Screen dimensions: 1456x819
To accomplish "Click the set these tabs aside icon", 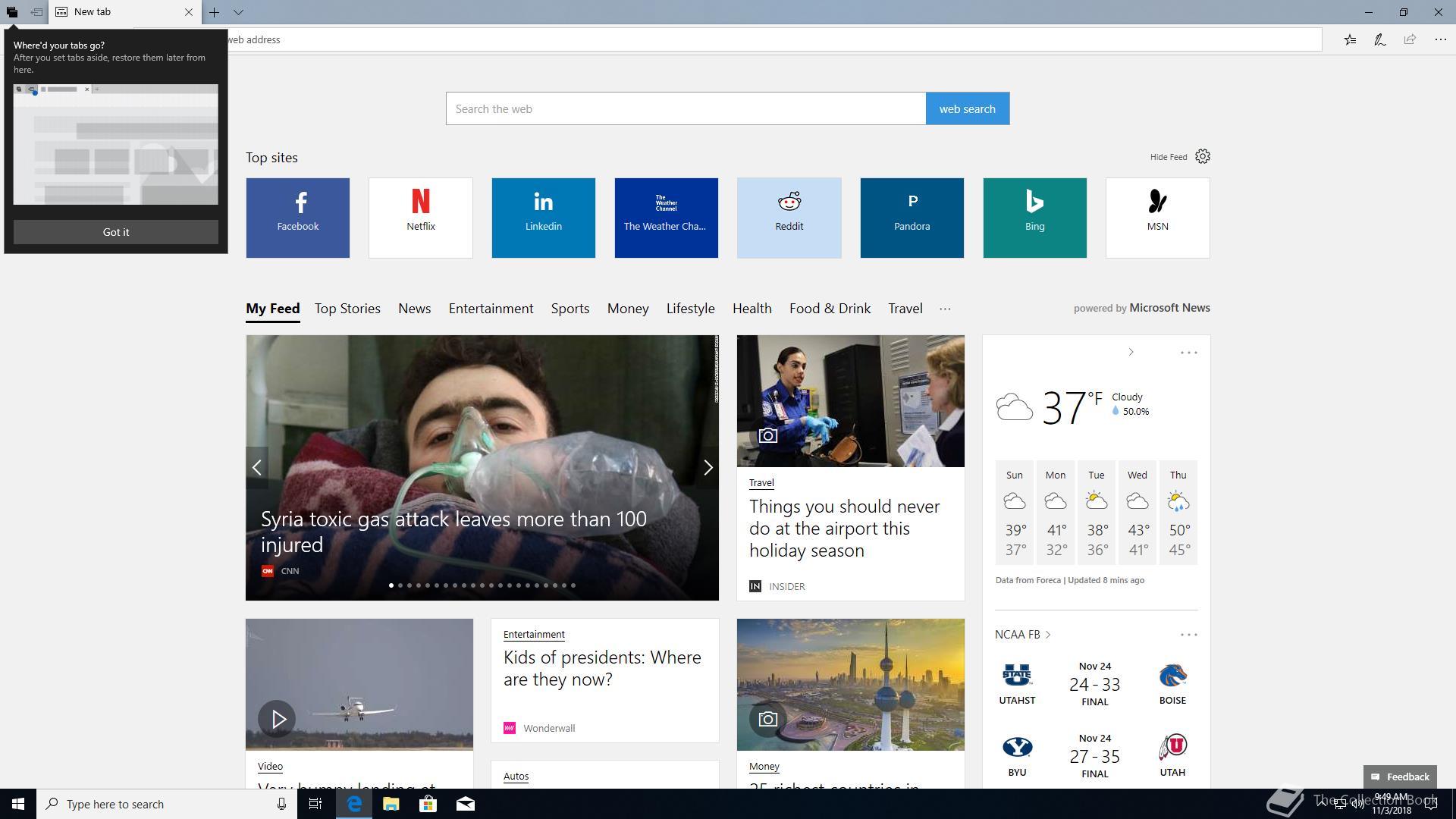I will tap(36, 12).
